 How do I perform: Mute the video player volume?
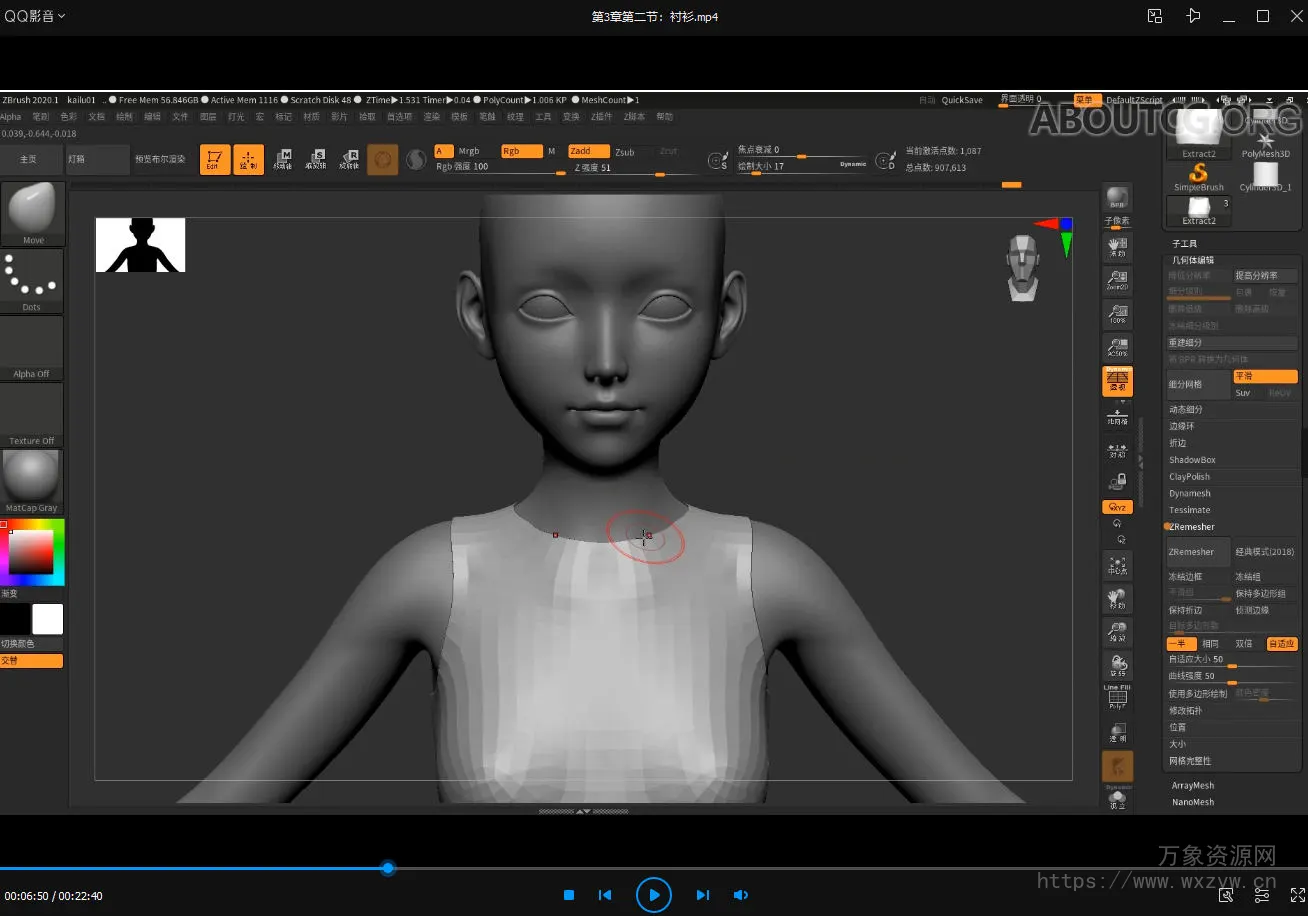click(741, 895)
